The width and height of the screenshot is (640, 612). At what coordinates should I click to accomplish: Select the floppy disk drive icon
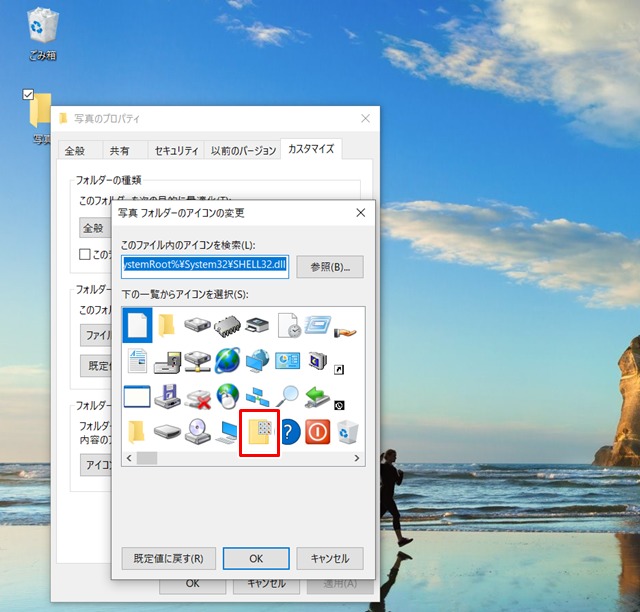(167, 396)
